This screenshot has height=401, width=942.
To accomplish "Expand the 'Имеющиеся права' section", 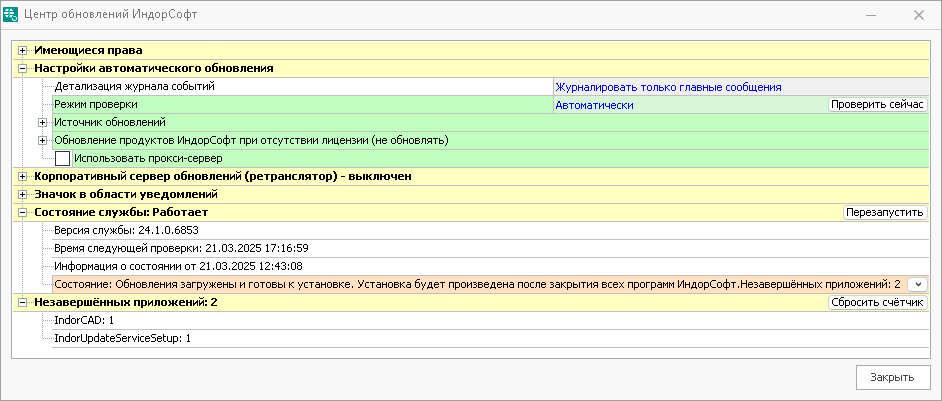I will click(x=23, y=51).
